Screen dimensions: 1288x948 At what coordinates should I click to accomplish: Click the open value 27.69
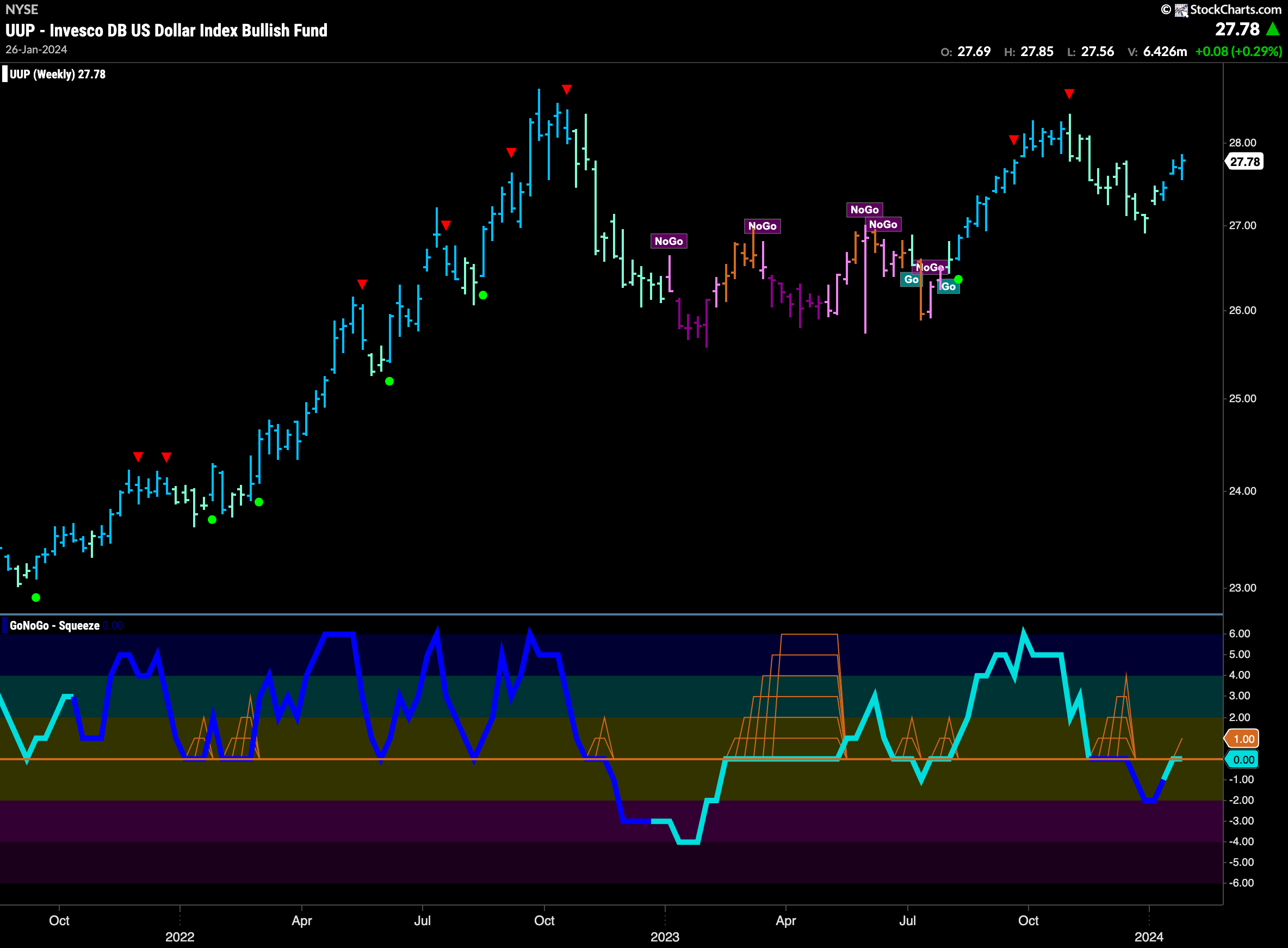974,52
